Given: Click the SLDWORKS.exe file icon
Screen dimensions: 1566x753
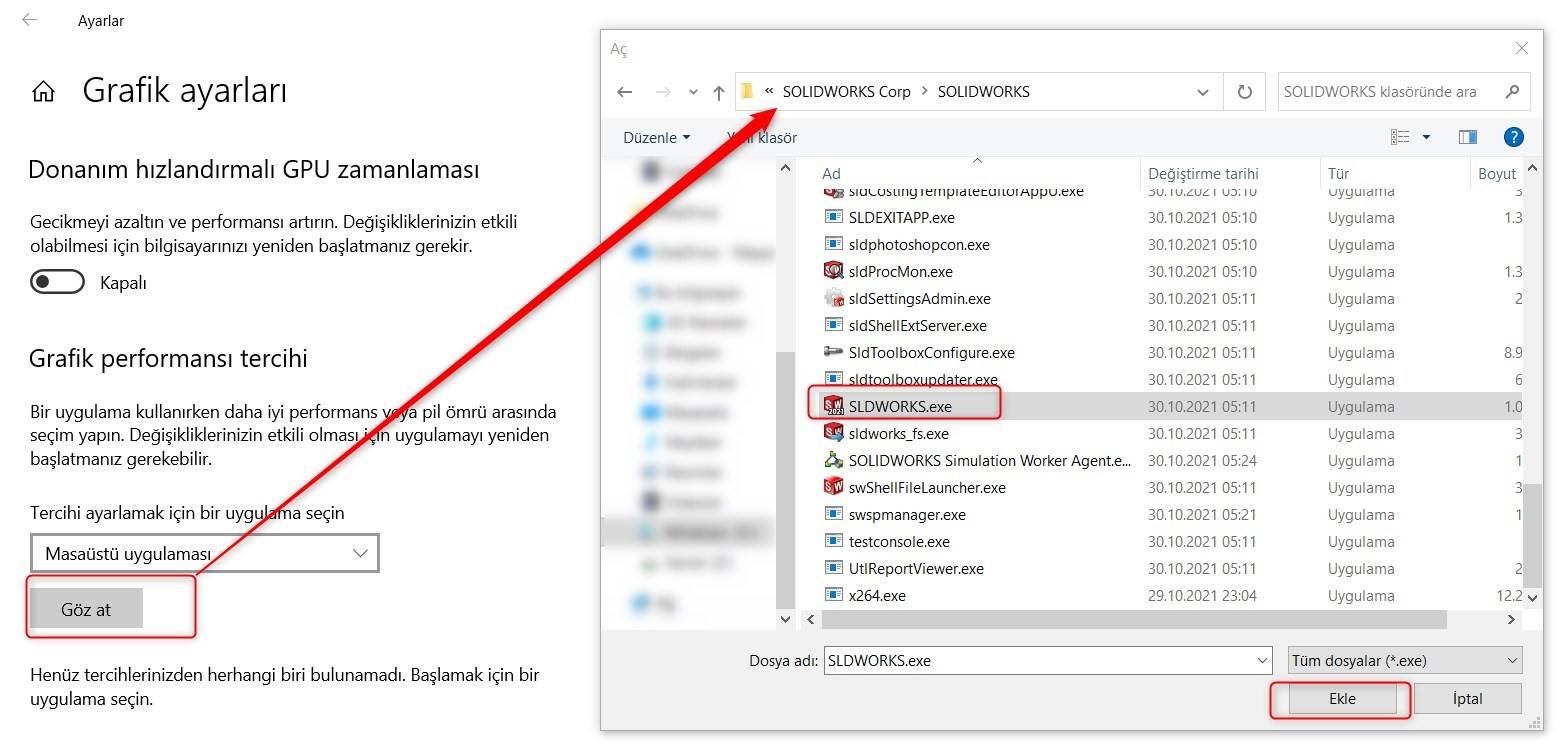Looking at the screenshot, I should [833, 406].
